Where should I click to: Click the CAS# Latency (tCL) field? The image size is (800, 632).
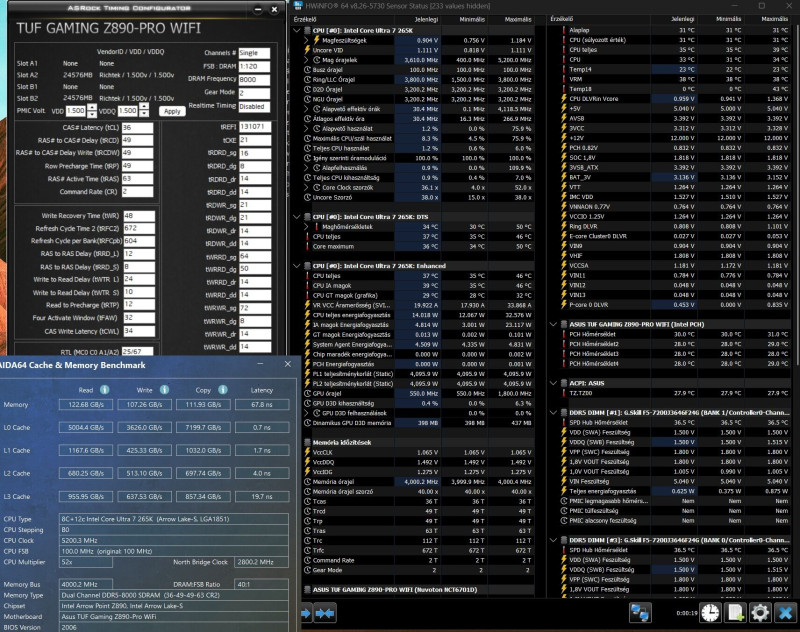(137, 128)
